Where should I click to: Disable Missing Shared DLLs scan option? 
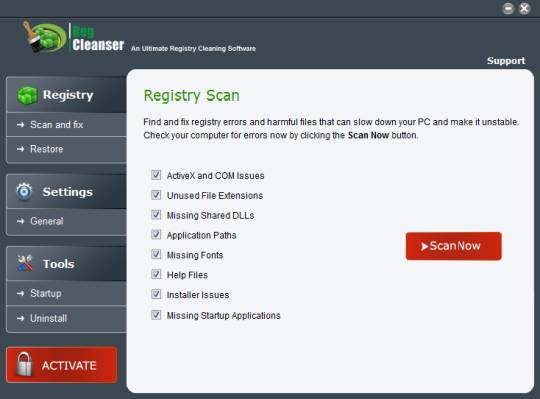click(156, 215)
